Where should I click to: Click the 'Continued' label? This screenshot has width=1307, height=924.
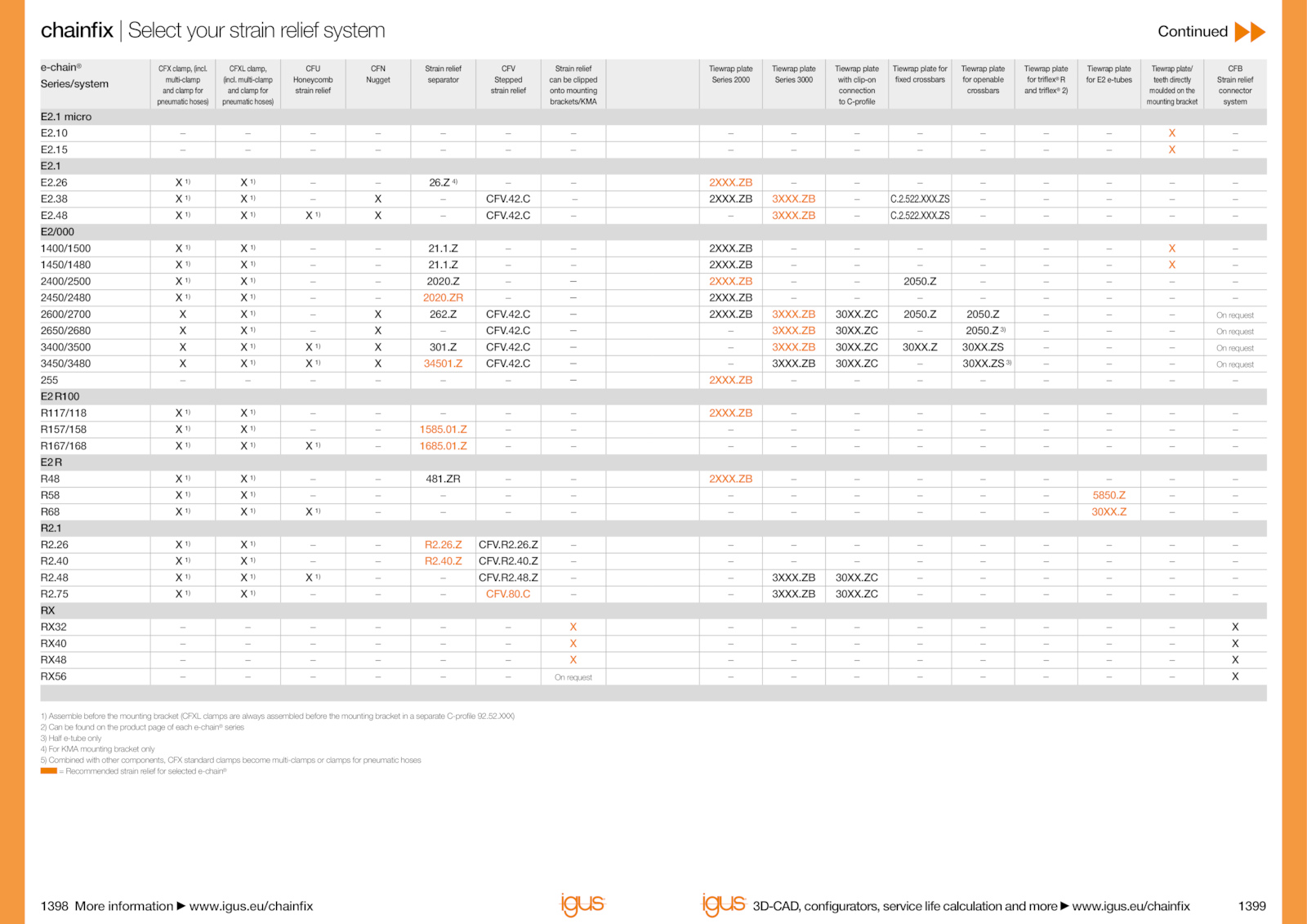(x=1193, y=32)
